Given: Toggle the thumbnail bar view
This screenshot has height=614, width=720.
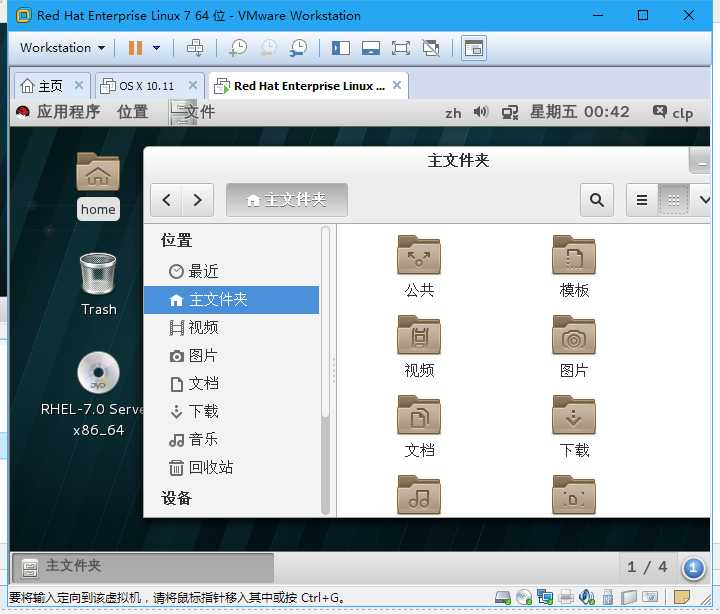Looking at the screenshot, I should tap(371, 48).
